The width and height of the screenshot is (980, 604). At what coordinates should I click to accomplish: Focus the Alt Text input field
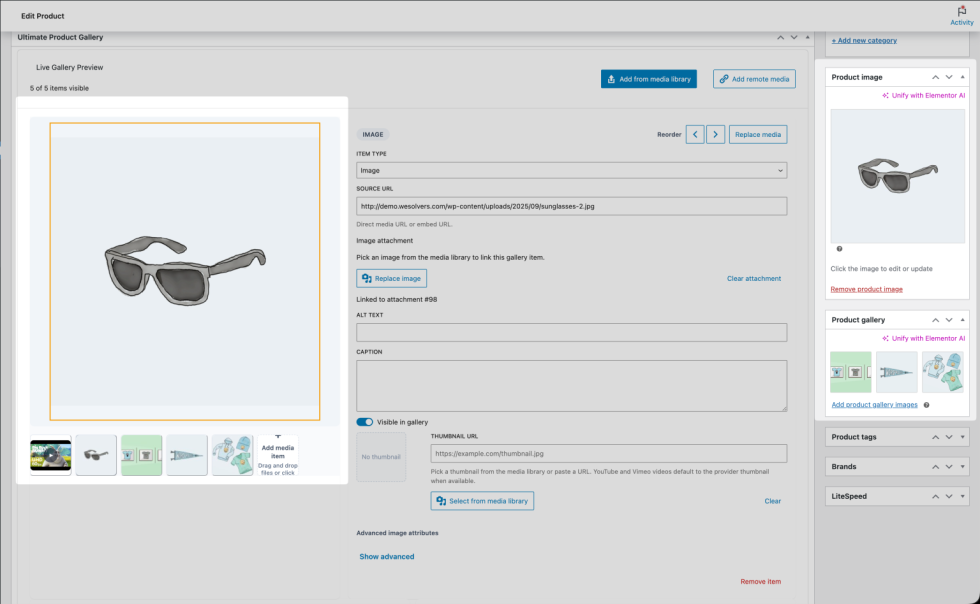[571, 333]
